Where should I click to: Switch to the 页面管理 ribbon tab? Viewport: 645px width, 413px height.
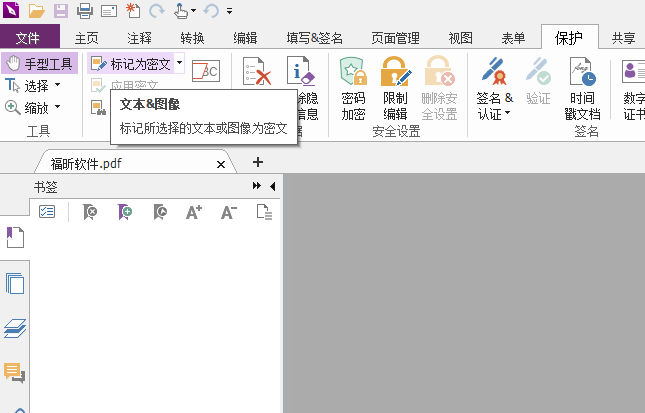point(395,38)
